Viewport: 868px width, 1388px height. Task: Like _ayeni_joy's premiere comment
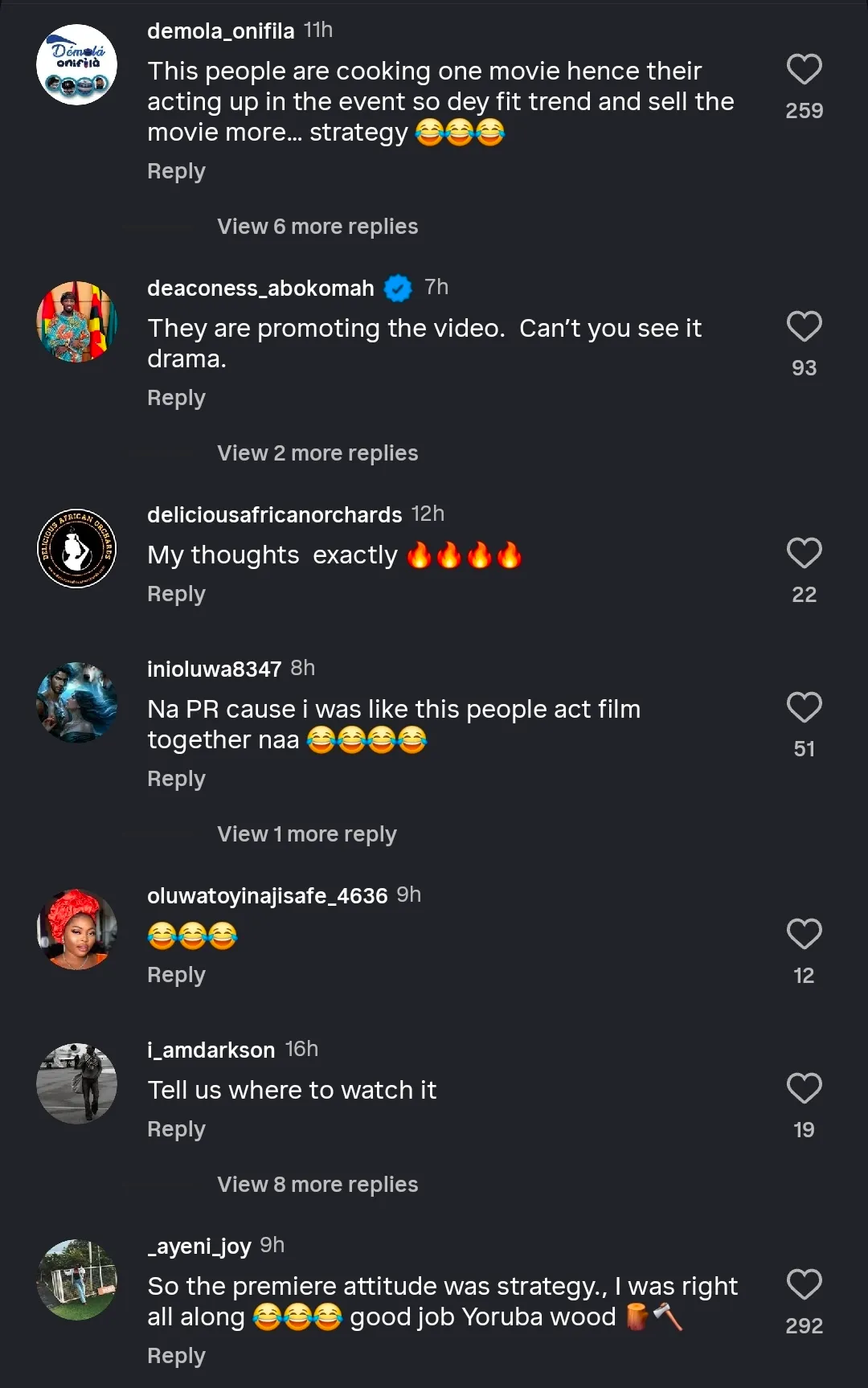pyautogui.click(x=804, y=1285)
